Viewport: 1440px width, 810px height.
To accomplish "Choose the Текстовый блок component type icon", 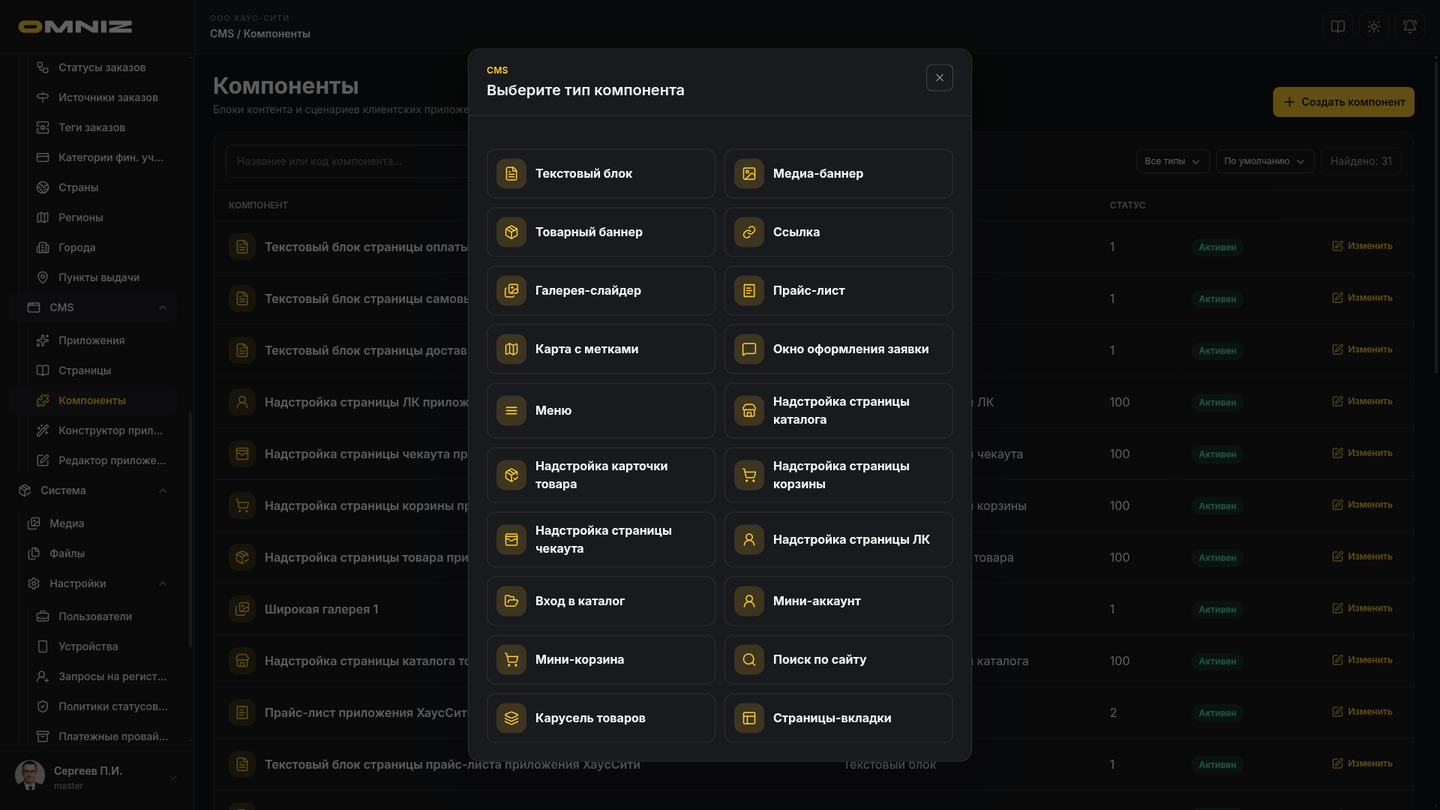I will click(511, 174).
